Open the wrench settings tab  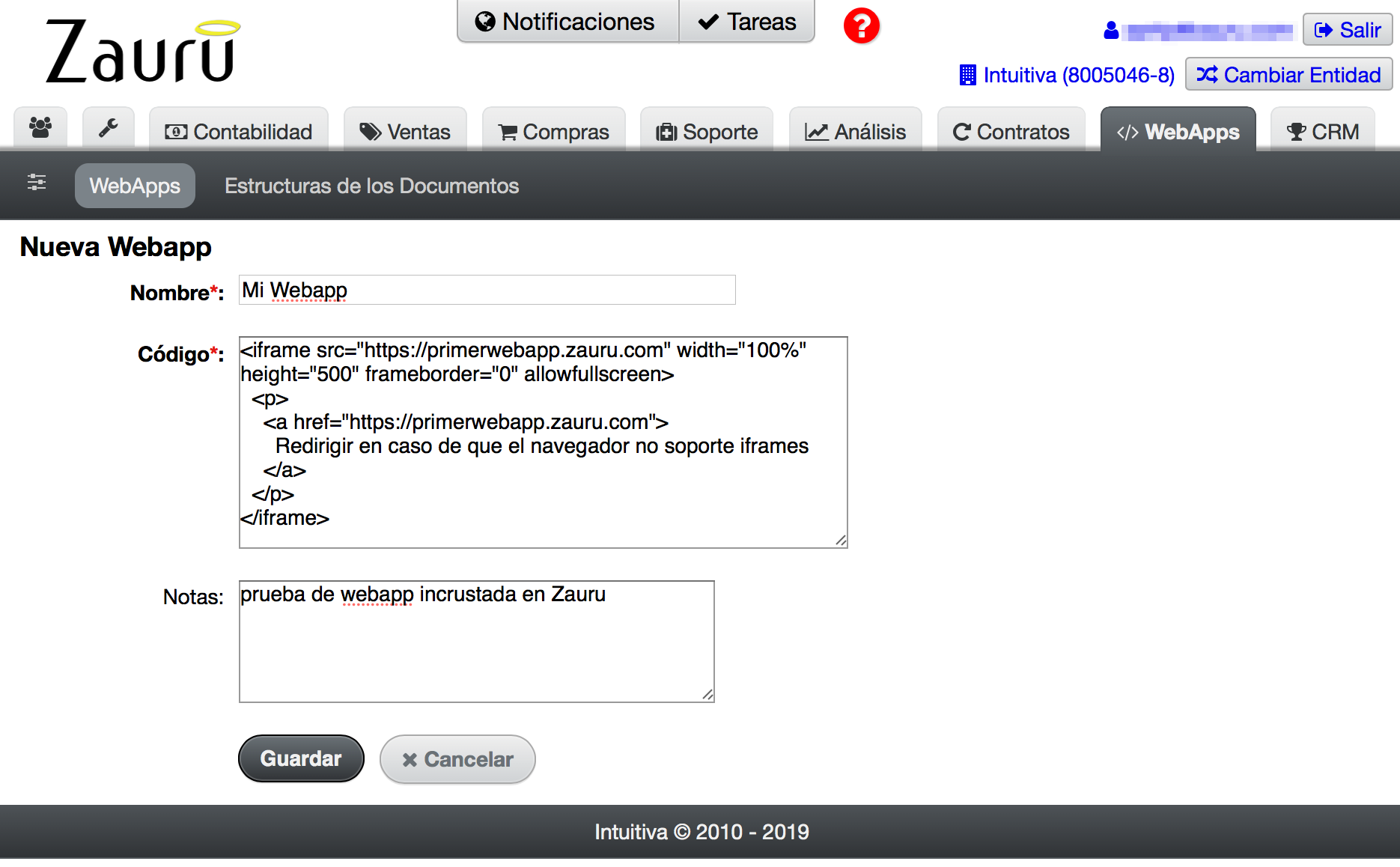pos(109,129)
